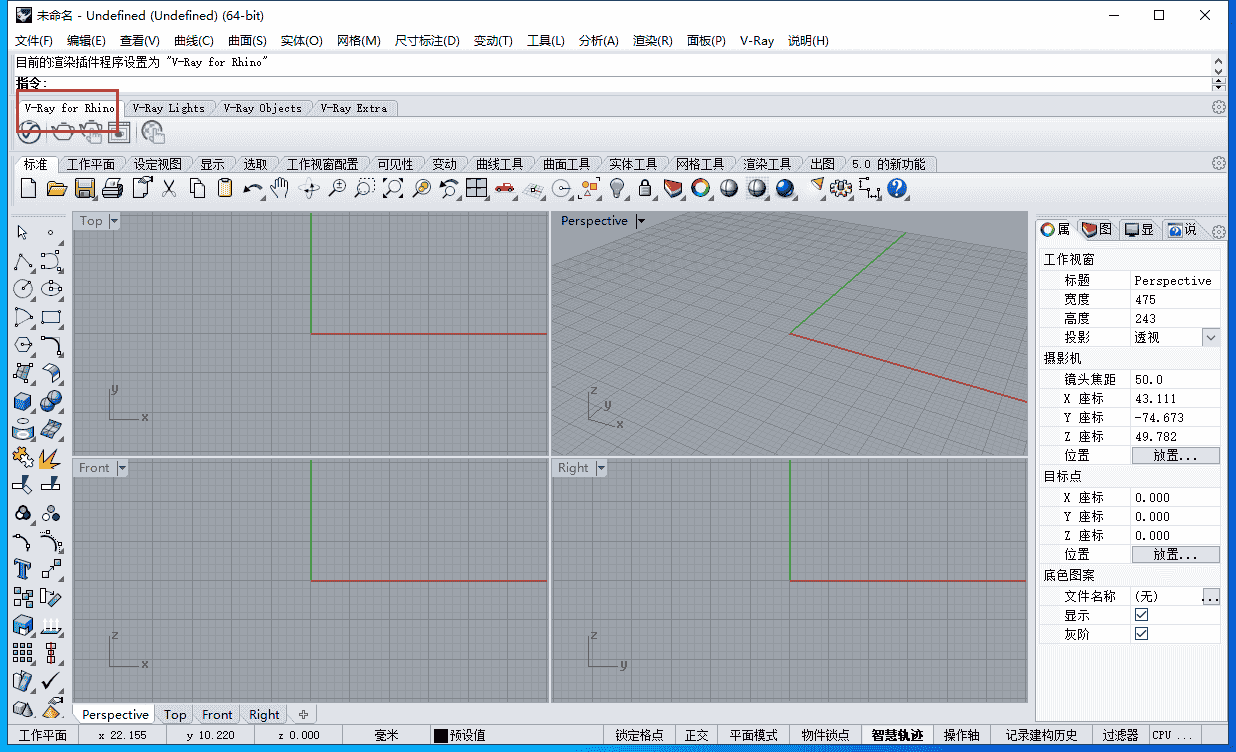Viewport: 1236px width, 752px height.
Task: Select the object selection arrow tool
Action: coord(21,232)
